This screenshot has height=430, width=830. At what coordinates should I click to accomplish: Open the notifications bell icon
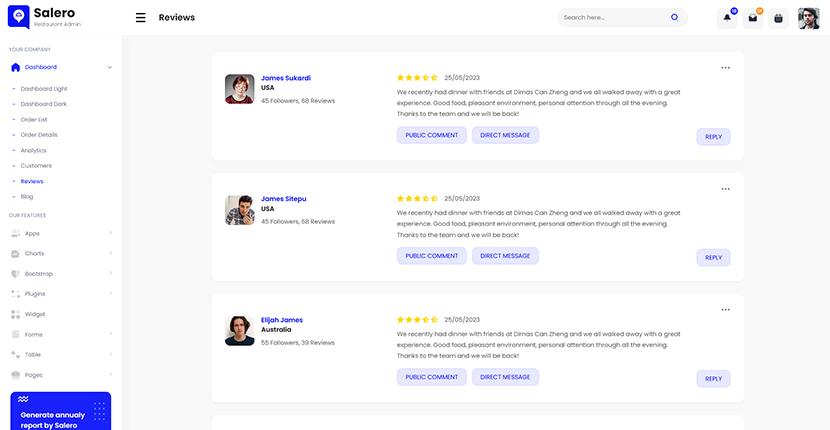tap(727, 18)
